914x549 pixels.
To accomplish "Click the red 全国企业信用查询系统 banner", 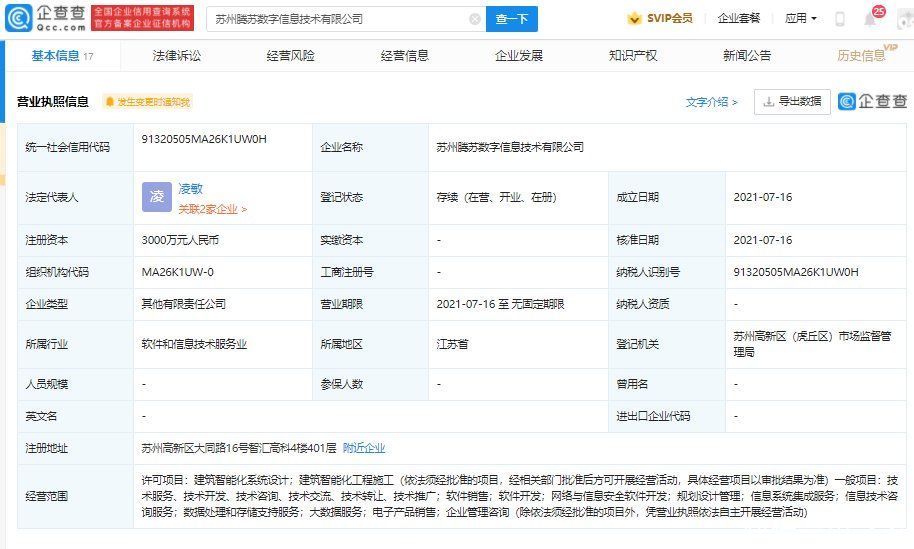I will point(142,18).
